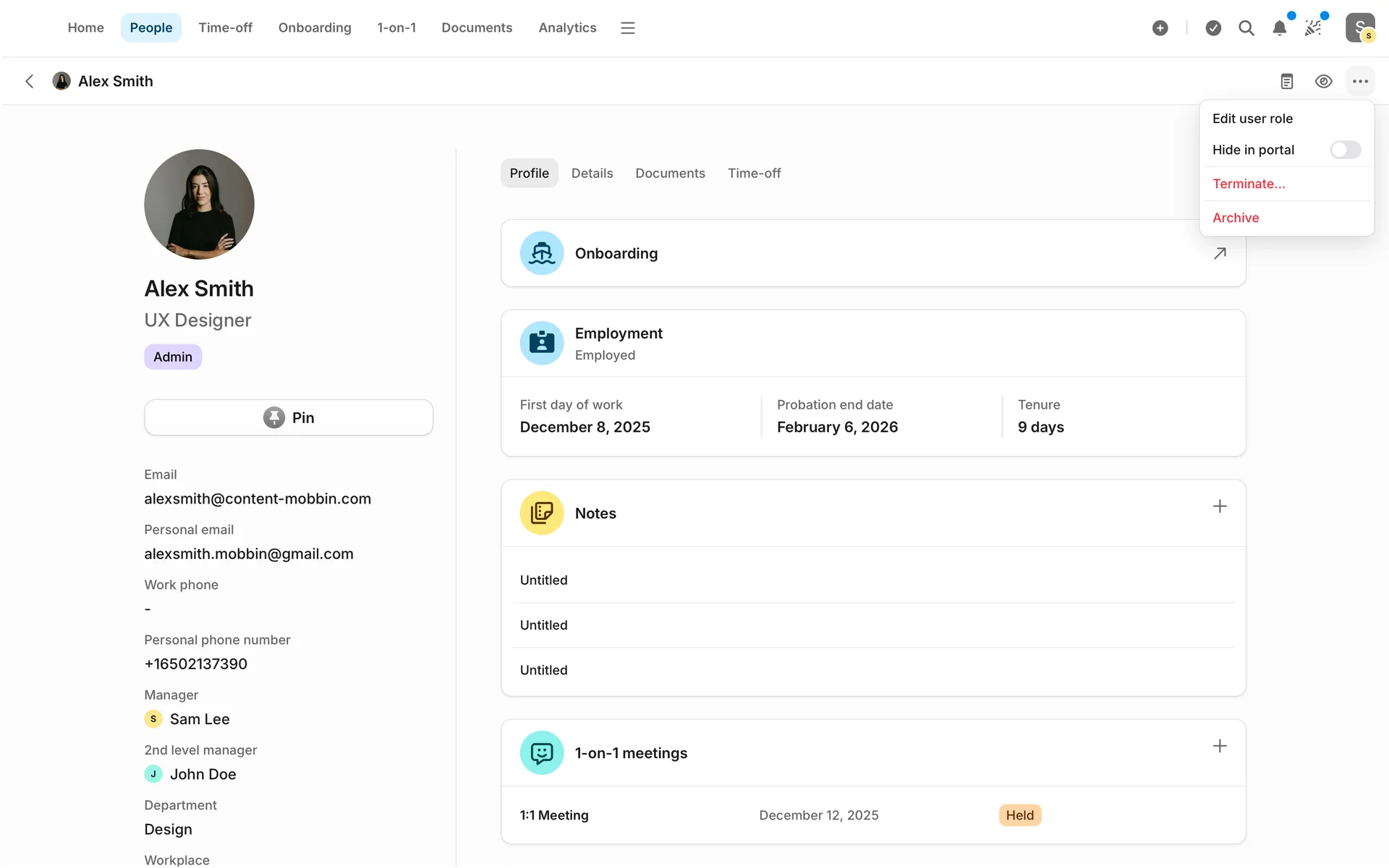This screenshot has height=868, width=1389.
Task: Add a new note with plus
Action: point(1220,506)
